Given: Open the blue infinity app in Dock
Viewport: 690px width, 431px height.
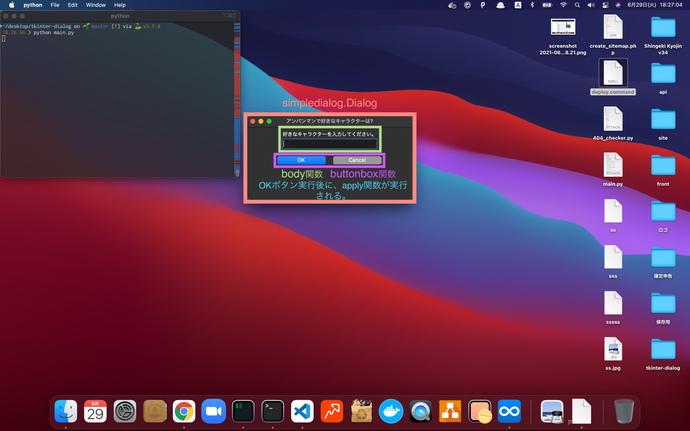Looking at the screenshot, I should click(x=509, y=411).
